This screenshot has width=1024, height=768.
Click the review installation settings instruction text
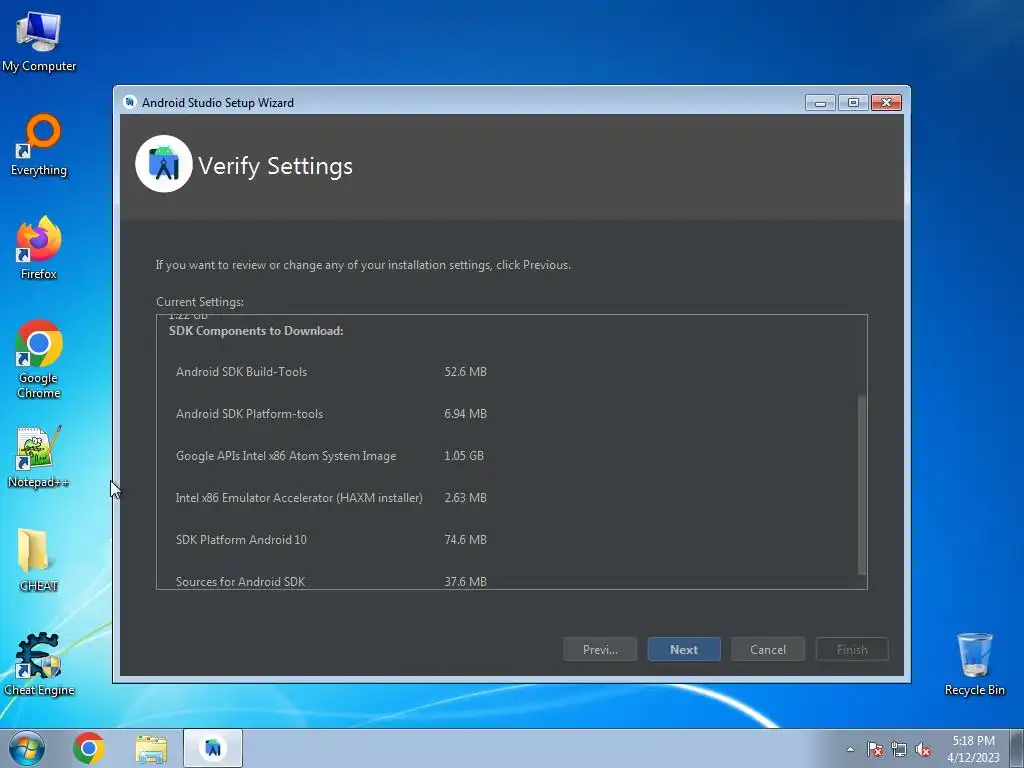(363, 265)
